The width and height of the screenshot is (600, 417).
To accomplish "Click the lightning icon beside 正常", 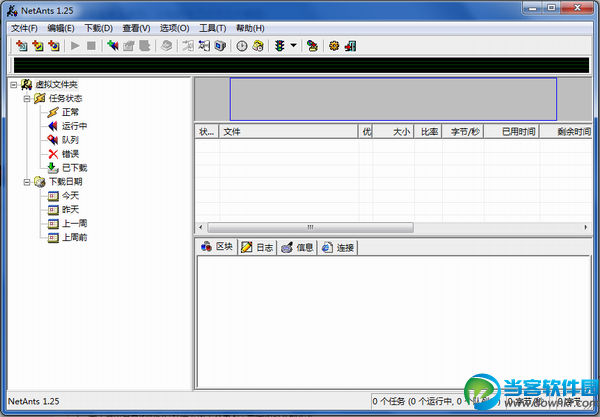I will (x=53, y=112).
